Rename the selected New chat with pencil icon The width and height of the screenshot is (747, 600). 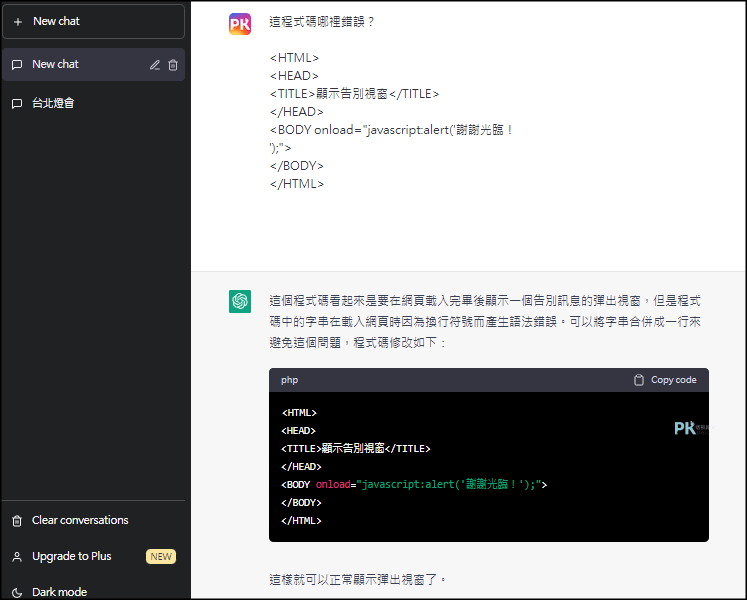pyautogui.click(x=155, y=65)
